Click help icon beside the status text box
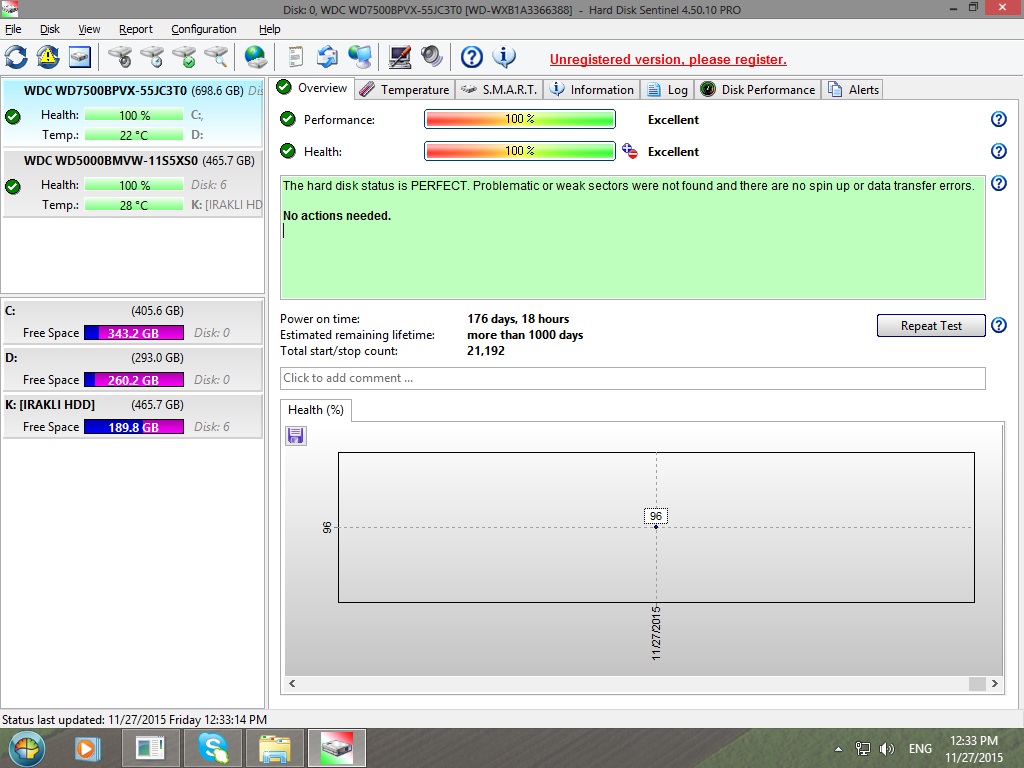 [999, 183]
